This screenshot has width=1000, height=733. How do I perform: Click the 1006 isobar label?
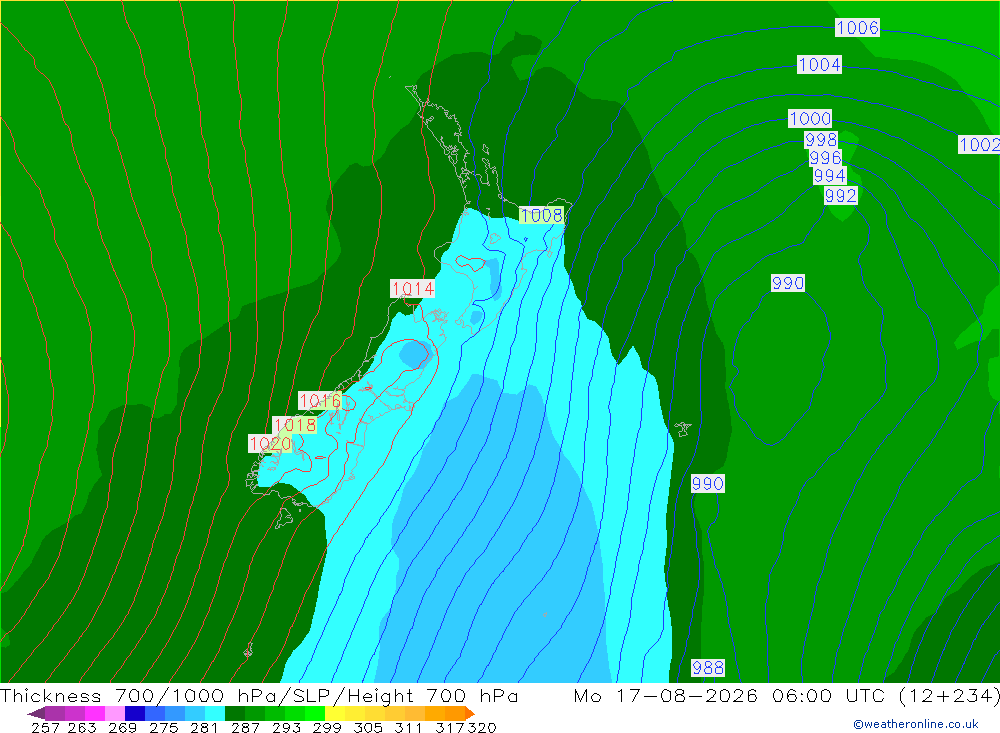(857, 27)
